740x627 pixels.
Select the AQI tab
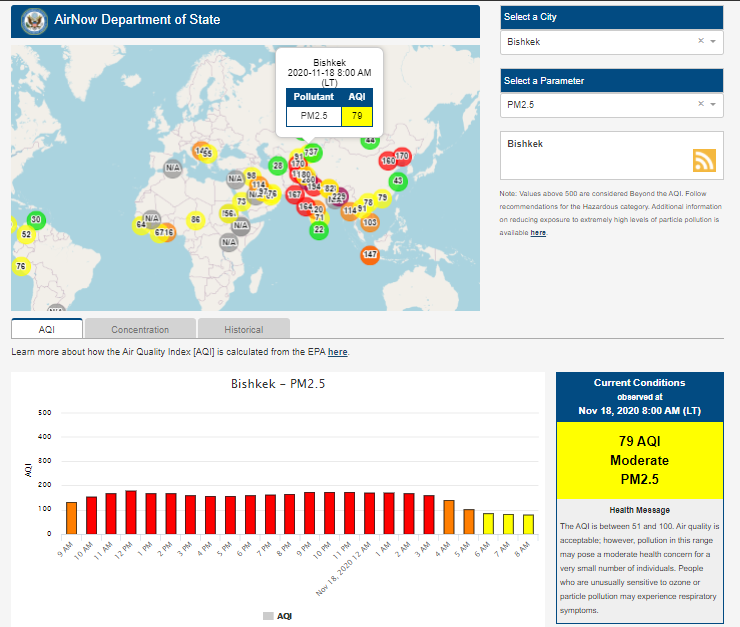point(47,329)
